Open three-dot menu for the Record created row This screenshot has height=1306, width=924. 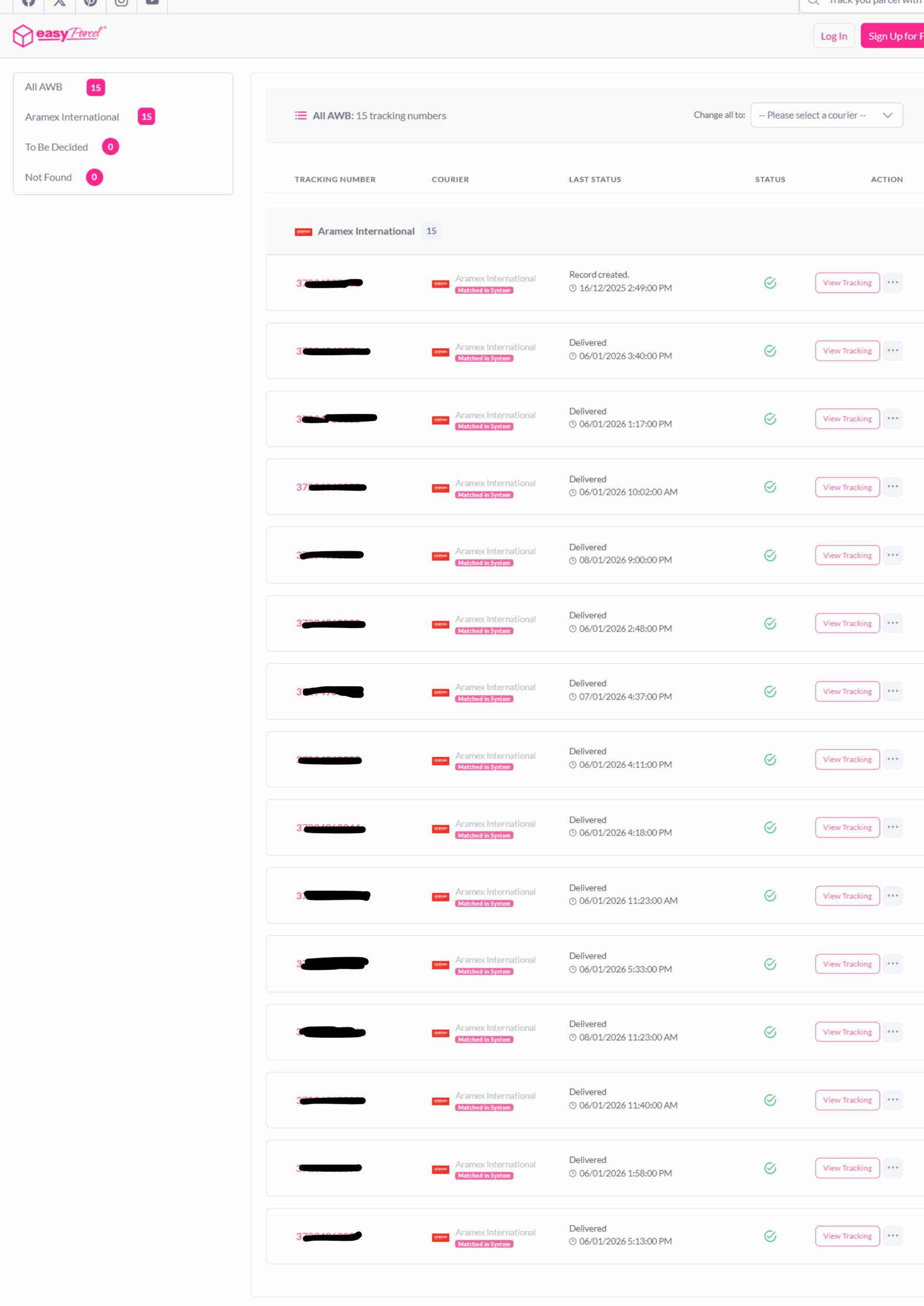tap(893, 283)
